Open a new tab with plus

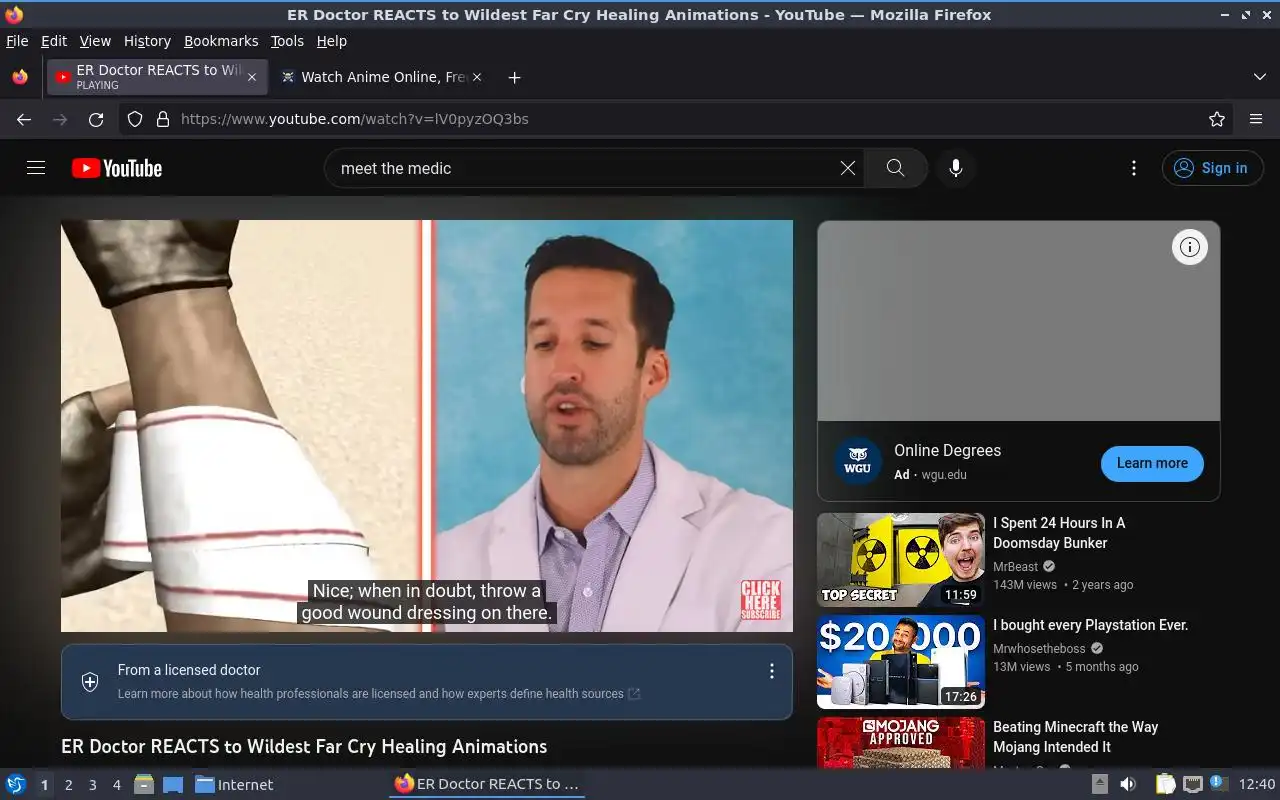[x=514, y=77]
